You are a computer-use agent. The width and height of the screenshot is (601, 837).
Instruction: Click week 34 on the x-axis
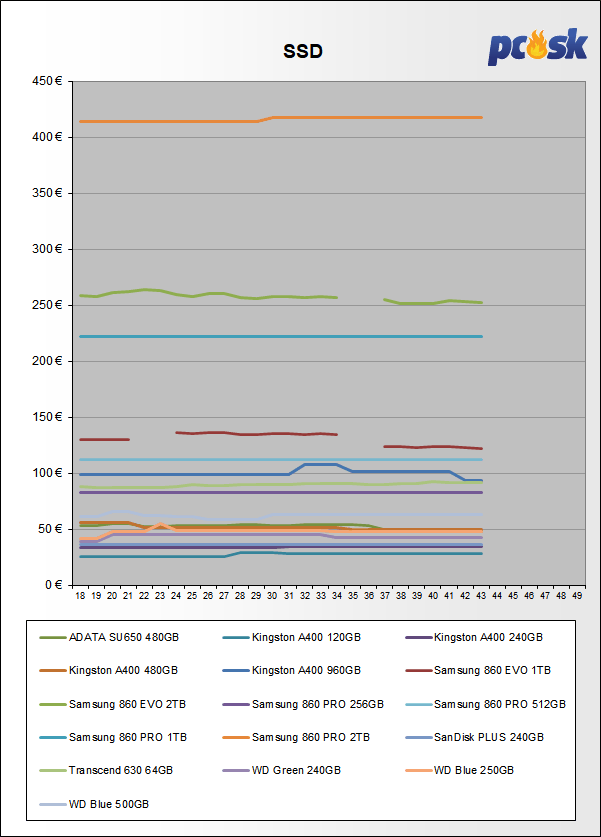[x=337, y=596]
